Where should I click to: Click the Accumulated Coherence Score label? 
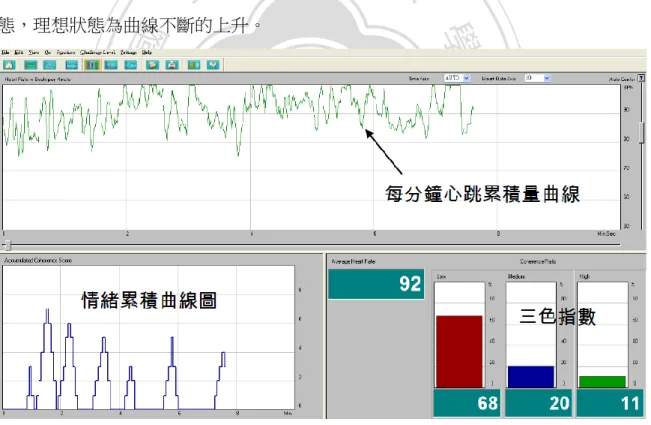[38, 261]
